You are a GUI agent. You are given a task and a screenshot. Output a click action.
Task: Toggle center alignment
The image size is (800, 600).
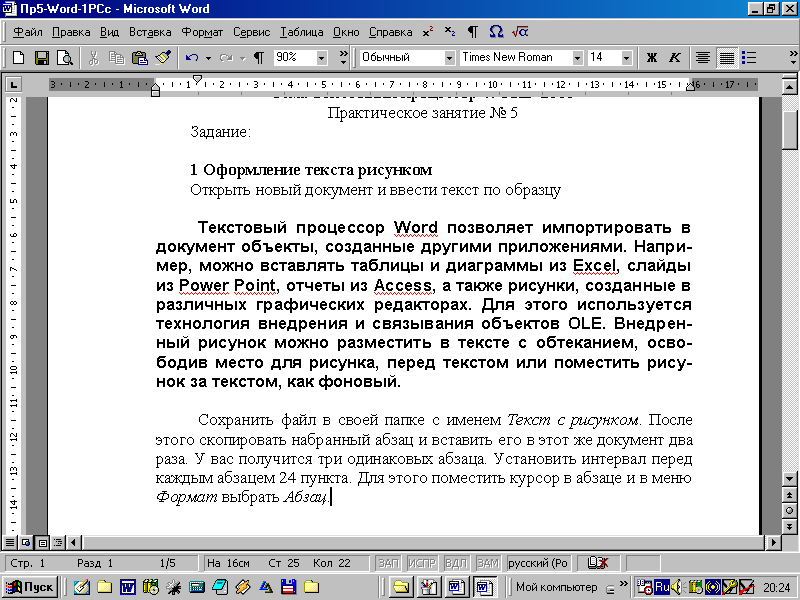703,58
